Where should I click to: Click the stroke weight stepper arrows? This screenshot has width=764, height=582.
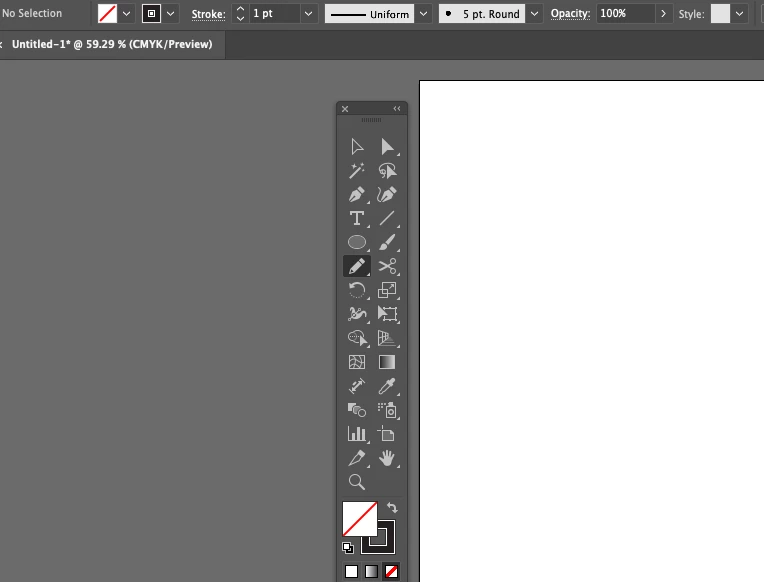(x=240, y=14)
